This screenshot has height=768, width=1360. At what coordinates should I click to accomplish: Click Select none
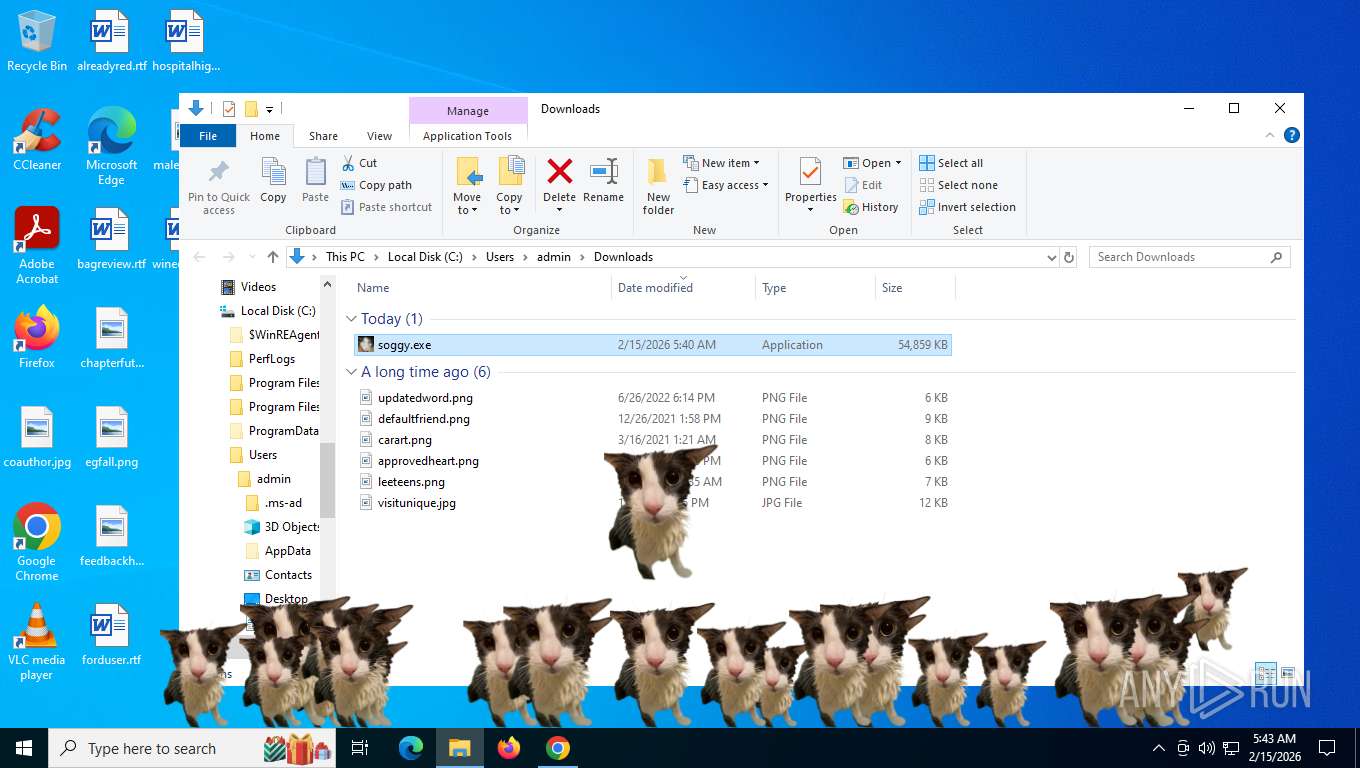958,185
